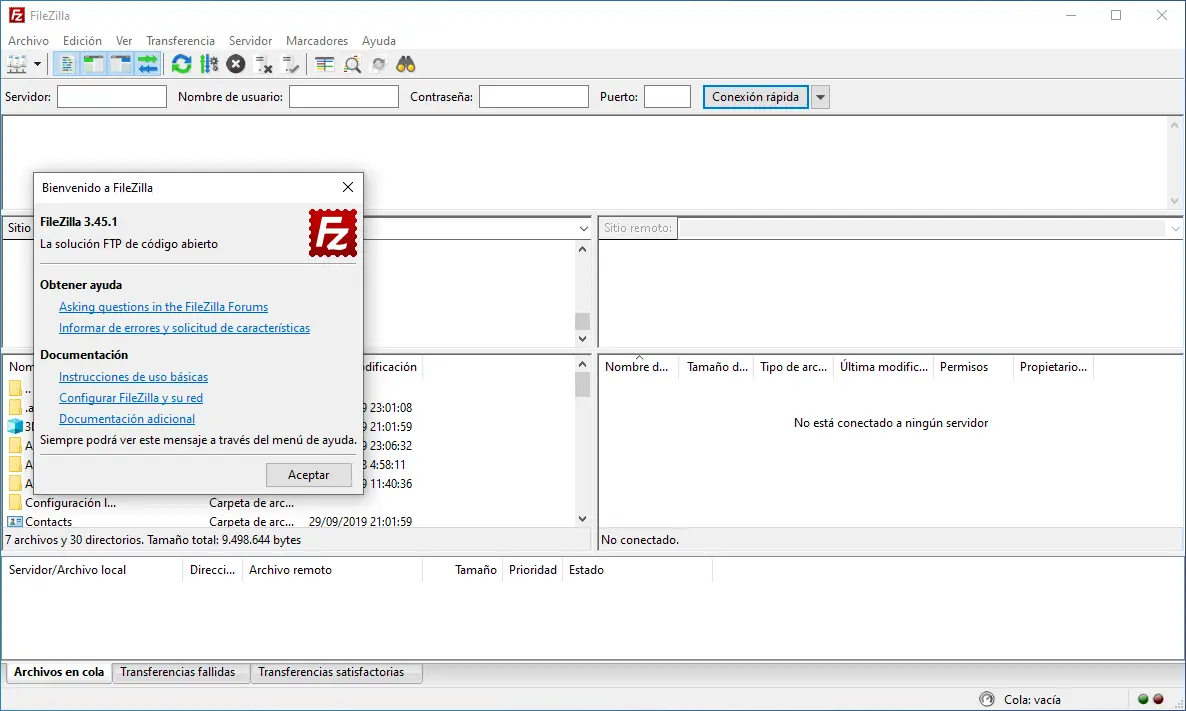Viewport: 1186px width, 711px height.
Task: Open the Ayuda menu
Action: point(379,41)
